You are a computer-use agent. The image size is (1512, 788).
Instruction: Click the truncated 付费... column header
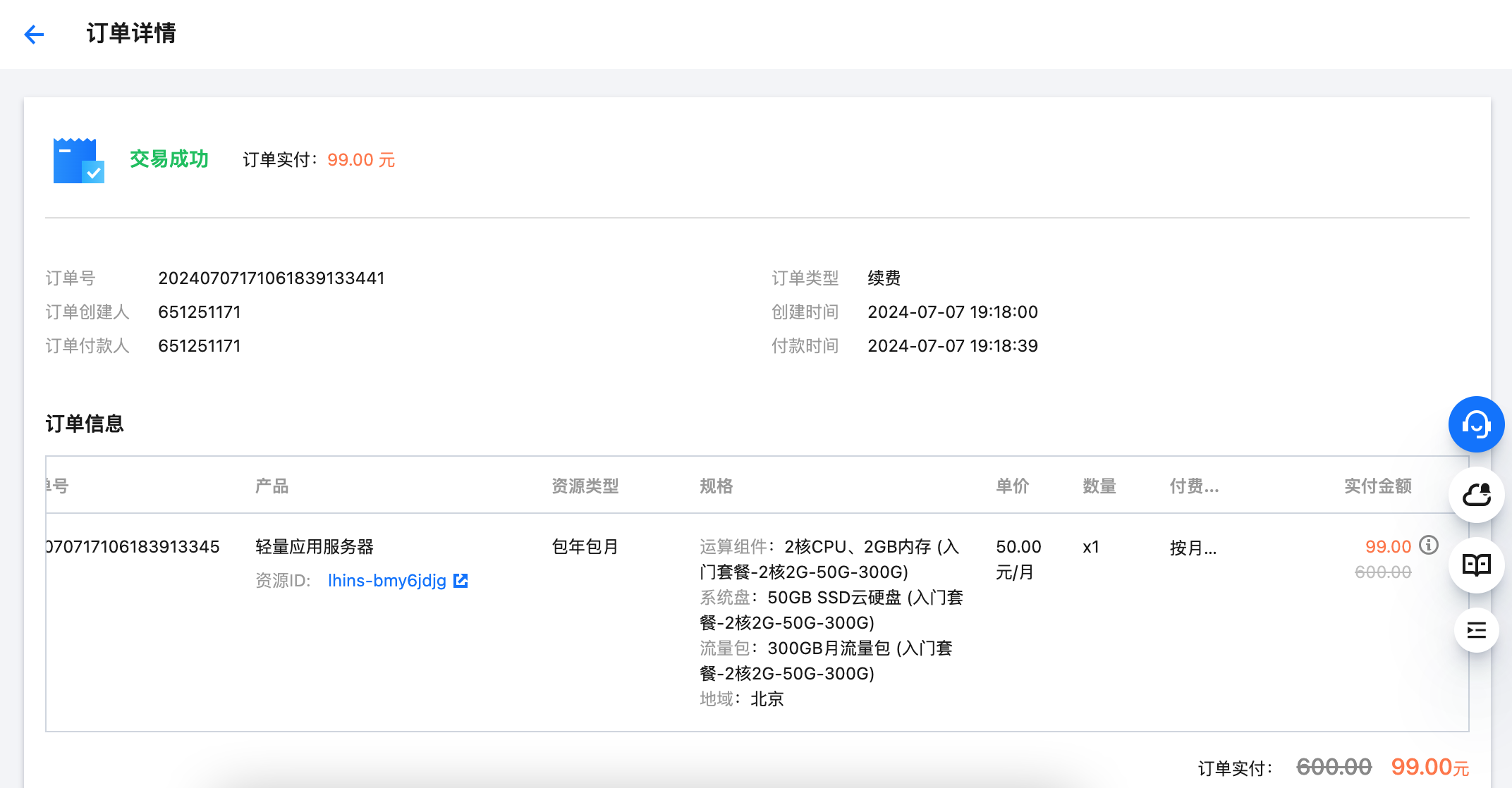click(1193, 486)
